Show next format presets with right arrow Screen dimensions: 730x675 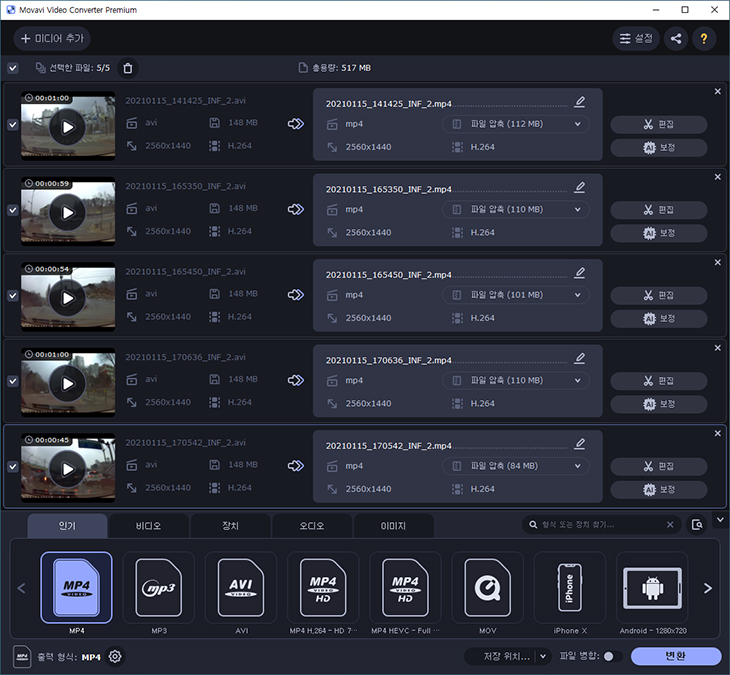[x=708, y=588]
